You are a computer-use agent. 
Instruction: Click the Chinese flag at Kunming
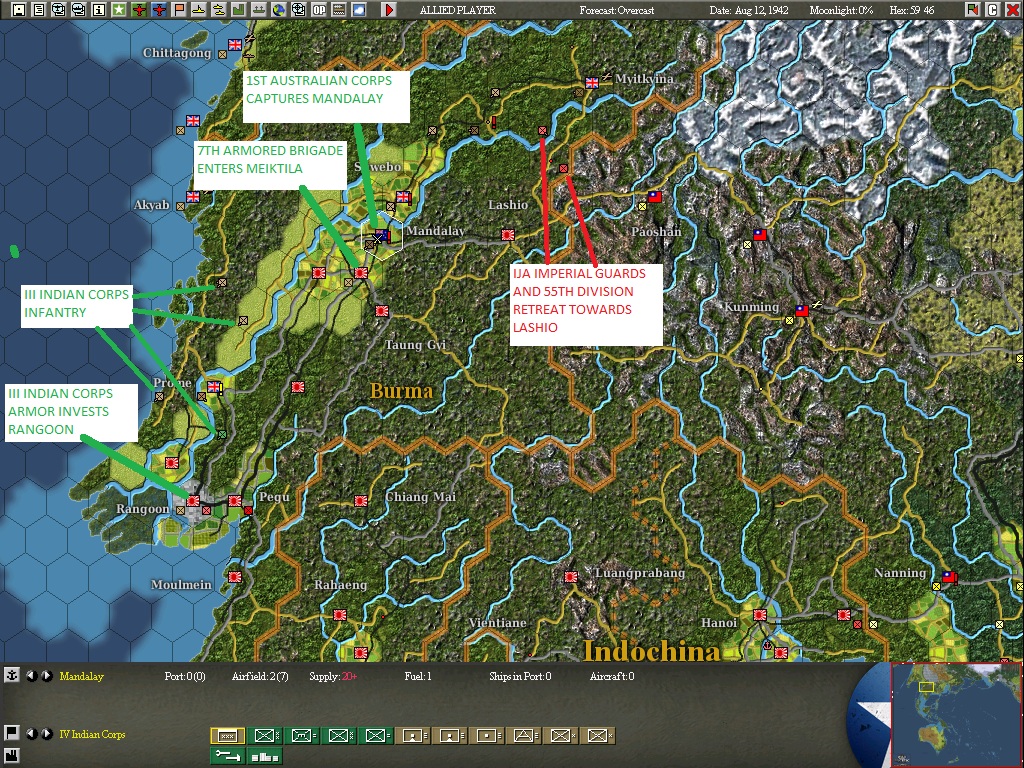pyautogui.click(x=801, y=311)
